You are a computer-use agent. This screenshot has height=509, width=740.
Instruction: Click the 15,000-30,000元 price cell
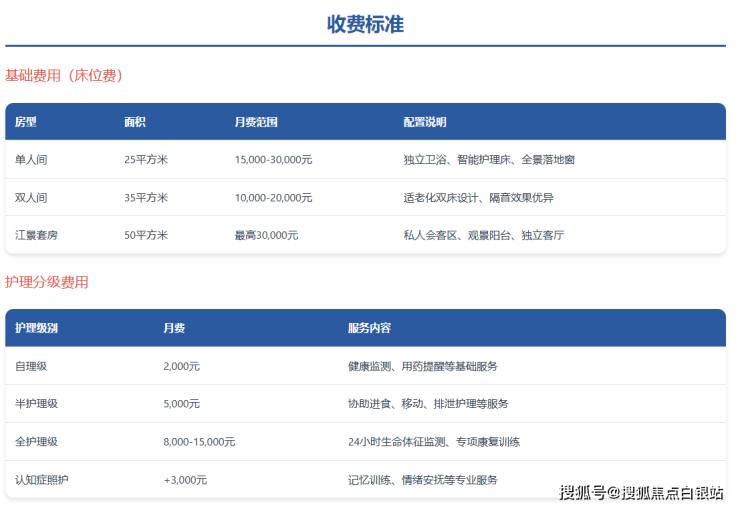point(273,160)
